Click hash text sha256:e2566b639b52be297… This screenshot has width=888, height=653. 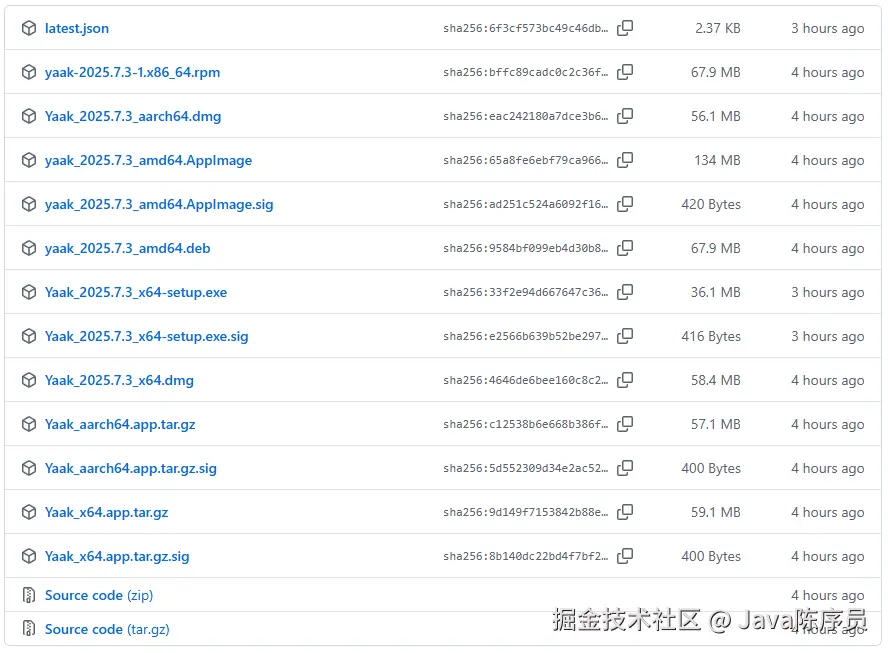pos(526,337)
